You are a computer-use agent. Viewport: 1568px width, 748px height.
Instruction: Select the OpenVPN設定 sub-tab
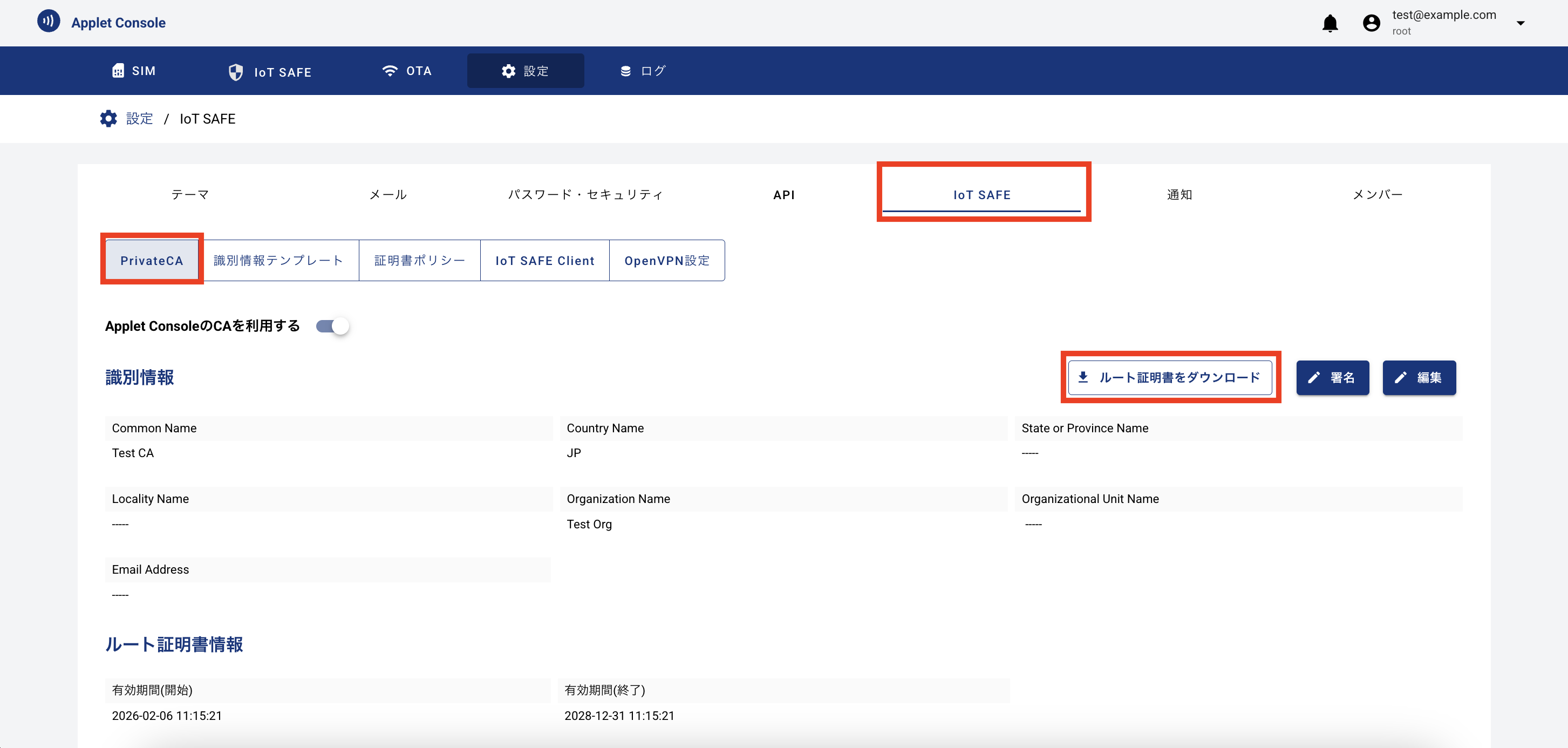coord(666,261)
